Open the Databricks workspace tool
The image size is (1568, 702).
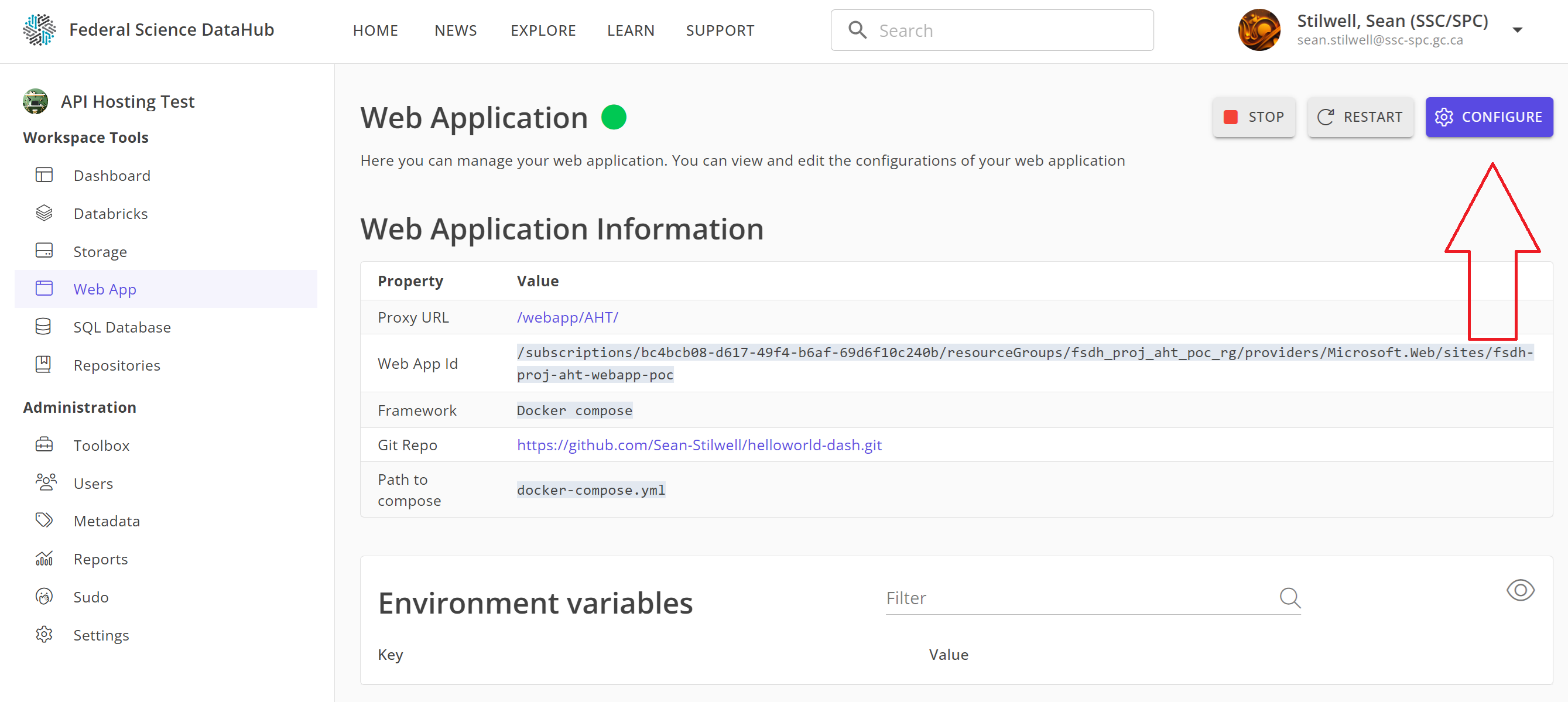[x=110, y=213]
